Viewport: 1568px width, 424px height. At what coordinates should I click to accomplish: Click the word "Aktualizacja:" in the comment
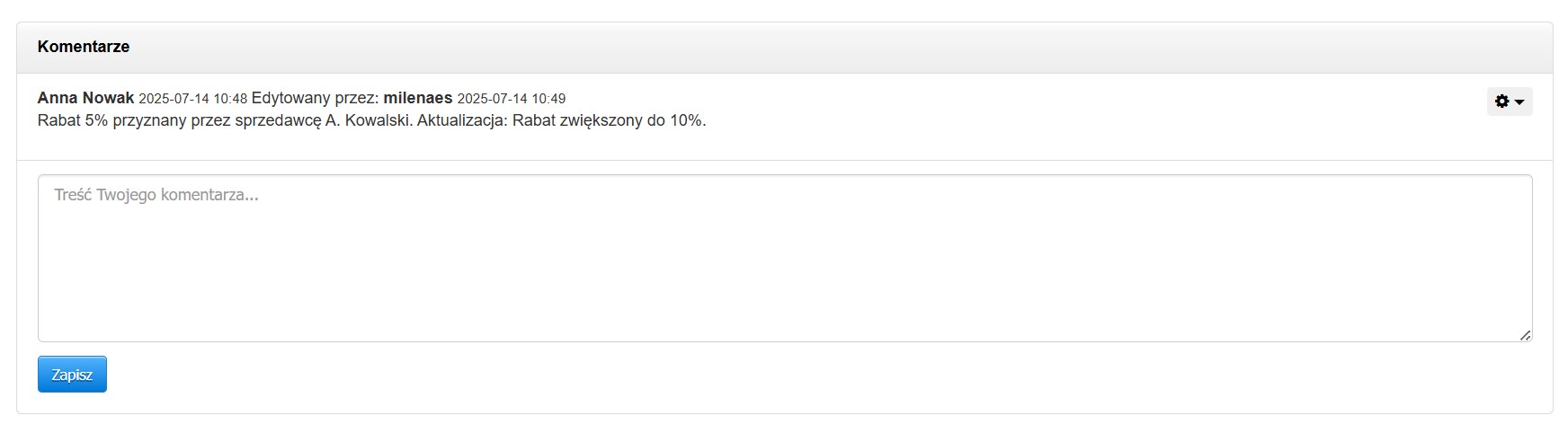[x=462, y=120]
